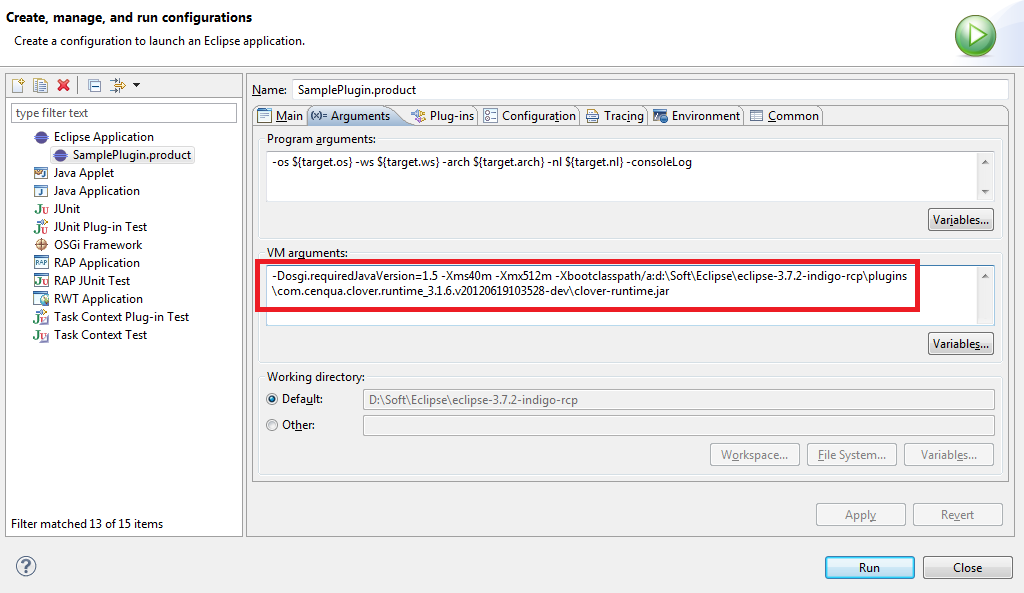The height and width of the screenshot is (593, 1024).
Task: Click into the Name text field
Action: pos(650,90)
